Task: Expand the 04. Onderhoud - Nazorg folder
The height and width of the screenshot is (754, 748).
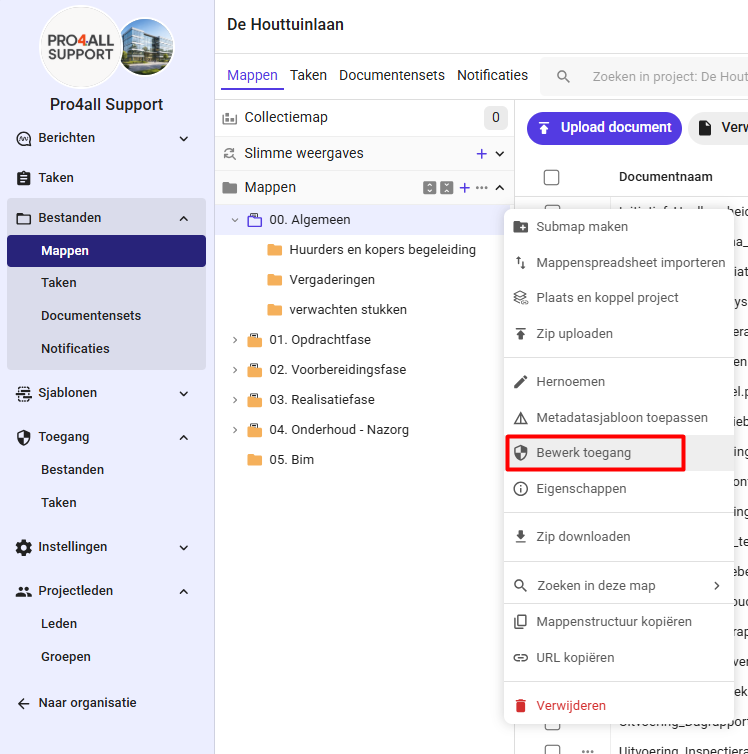Action: pyautogui.click(x=235, y=430)
